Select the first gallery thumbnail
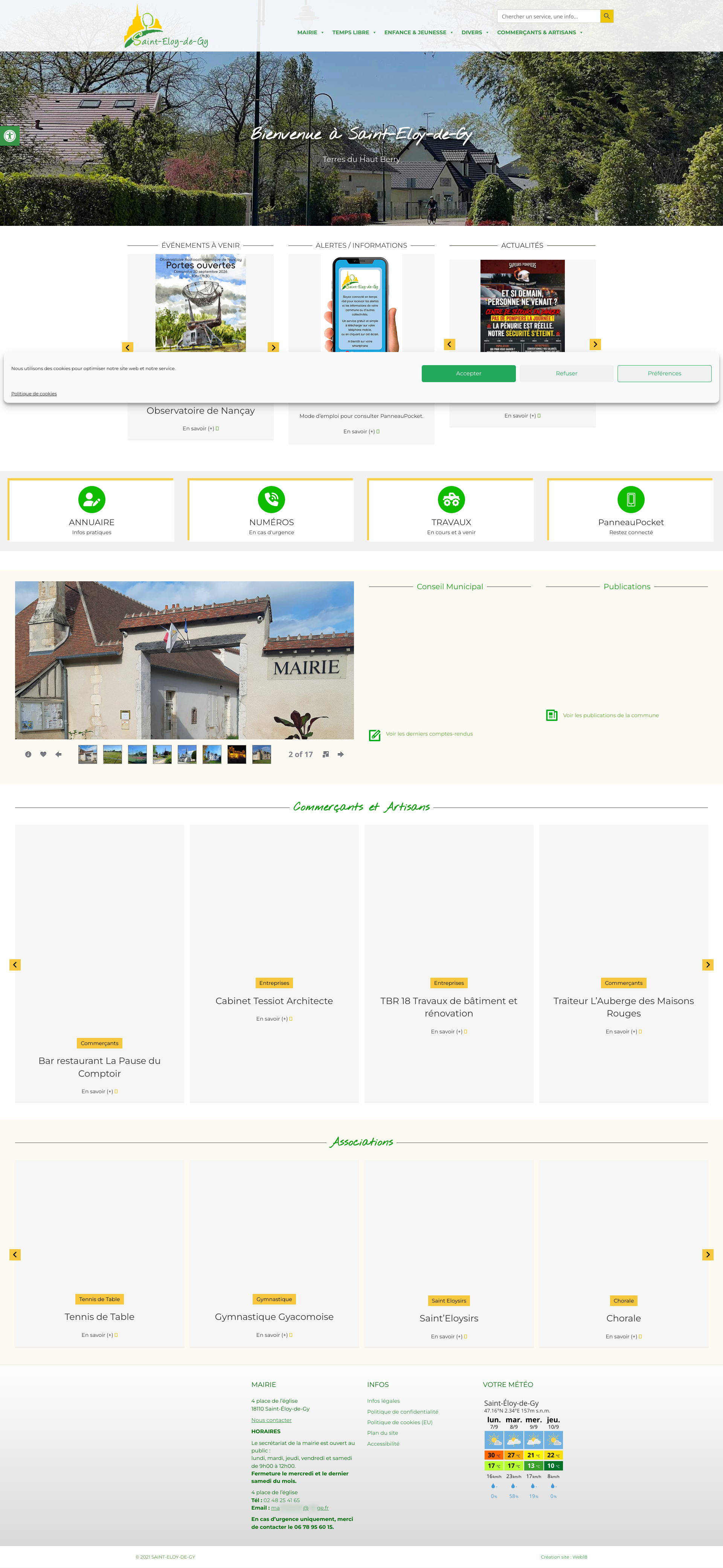 (88, 754)
